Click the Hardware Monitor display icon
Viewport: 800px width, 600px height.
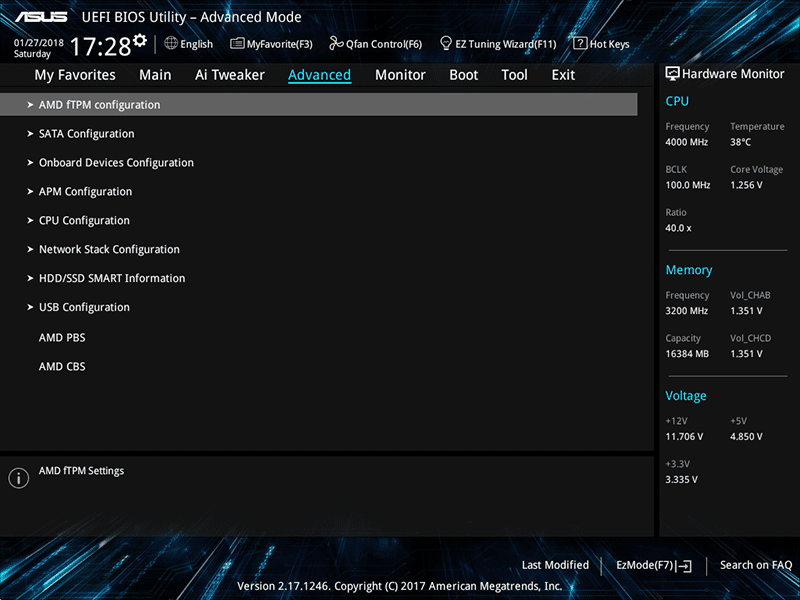[672, 74]
